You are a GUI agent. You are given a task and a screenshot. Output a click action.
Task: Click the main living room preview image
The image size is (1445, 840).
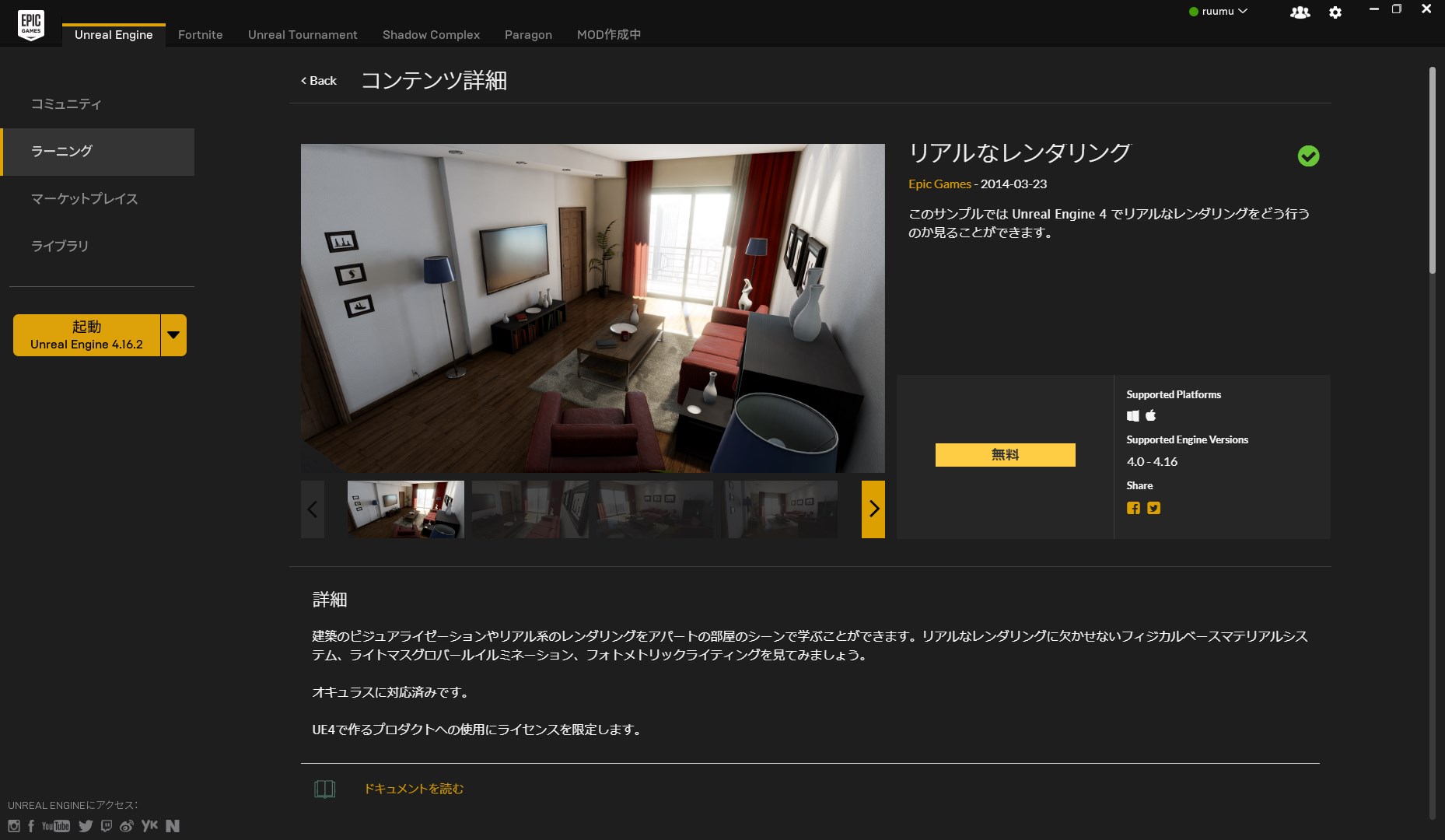coord(593,308)
